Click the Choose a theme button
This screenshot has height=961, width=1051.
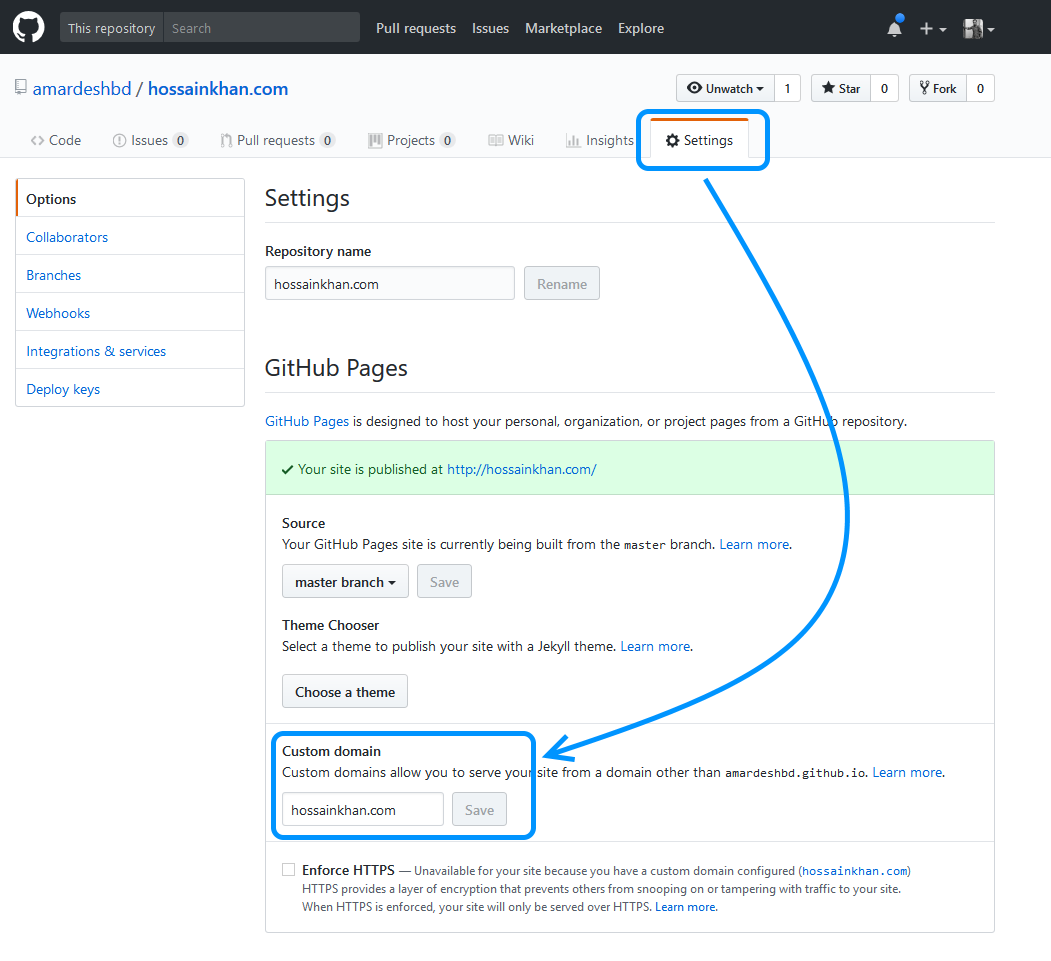tap(344, 691)
